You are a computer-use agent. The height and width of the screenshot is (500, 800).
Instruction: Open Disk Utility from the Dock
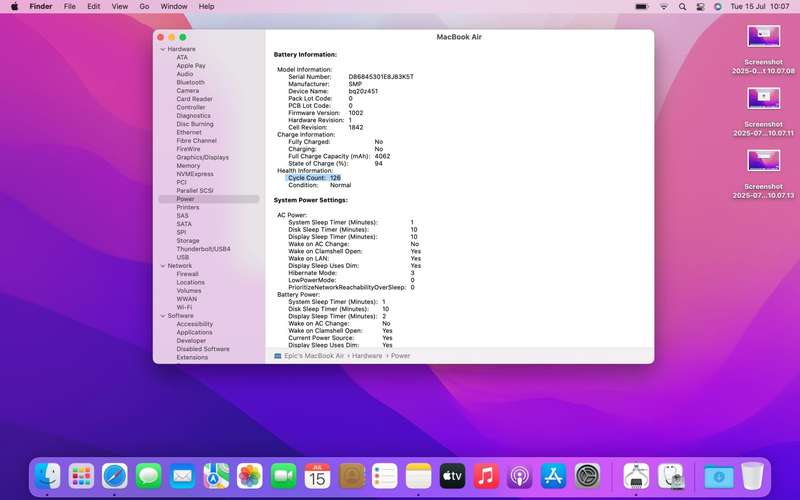[670, 477]
